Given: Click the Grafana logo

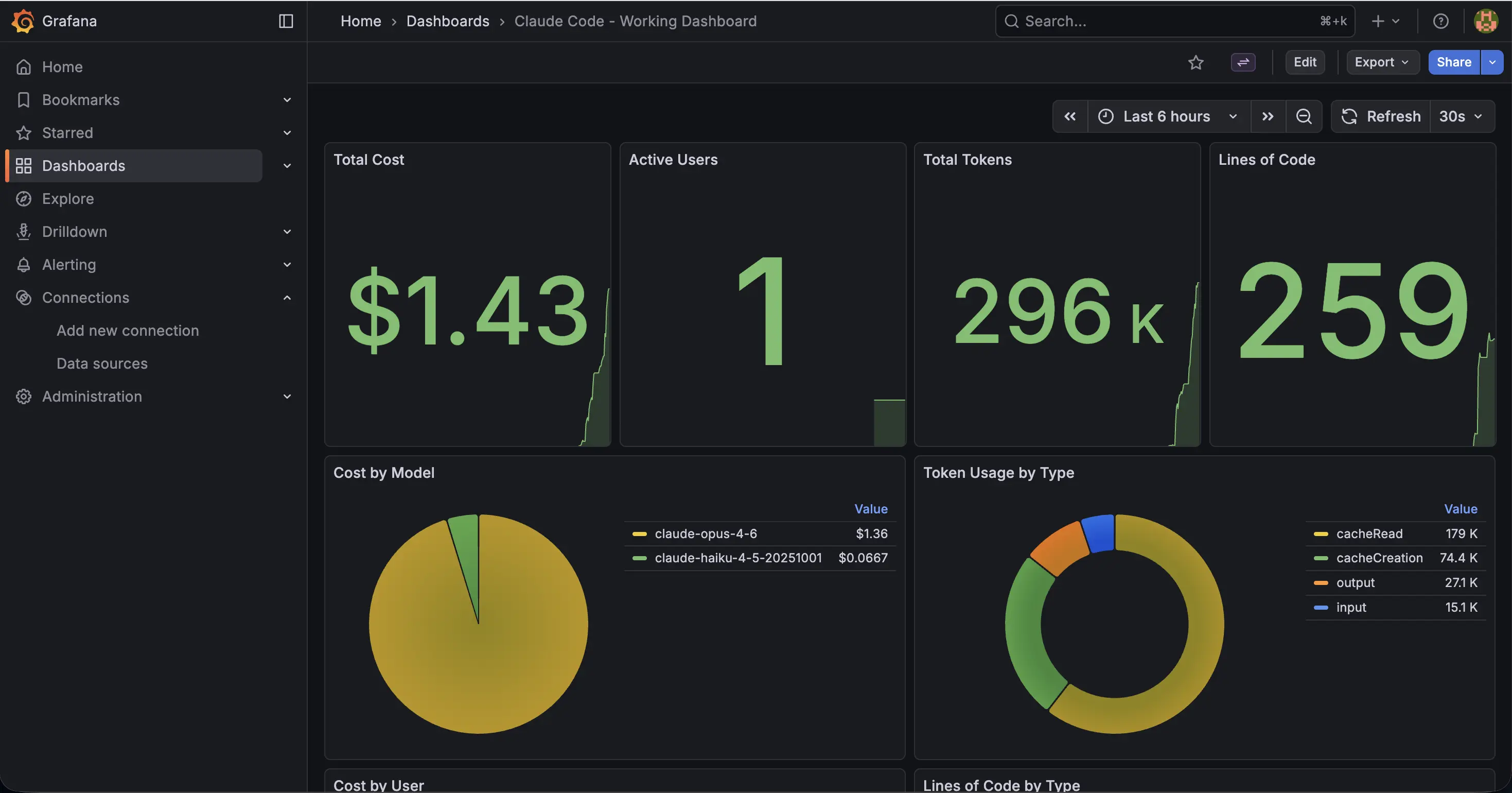Looking at the screenshot, I should (x=23, y=21).
